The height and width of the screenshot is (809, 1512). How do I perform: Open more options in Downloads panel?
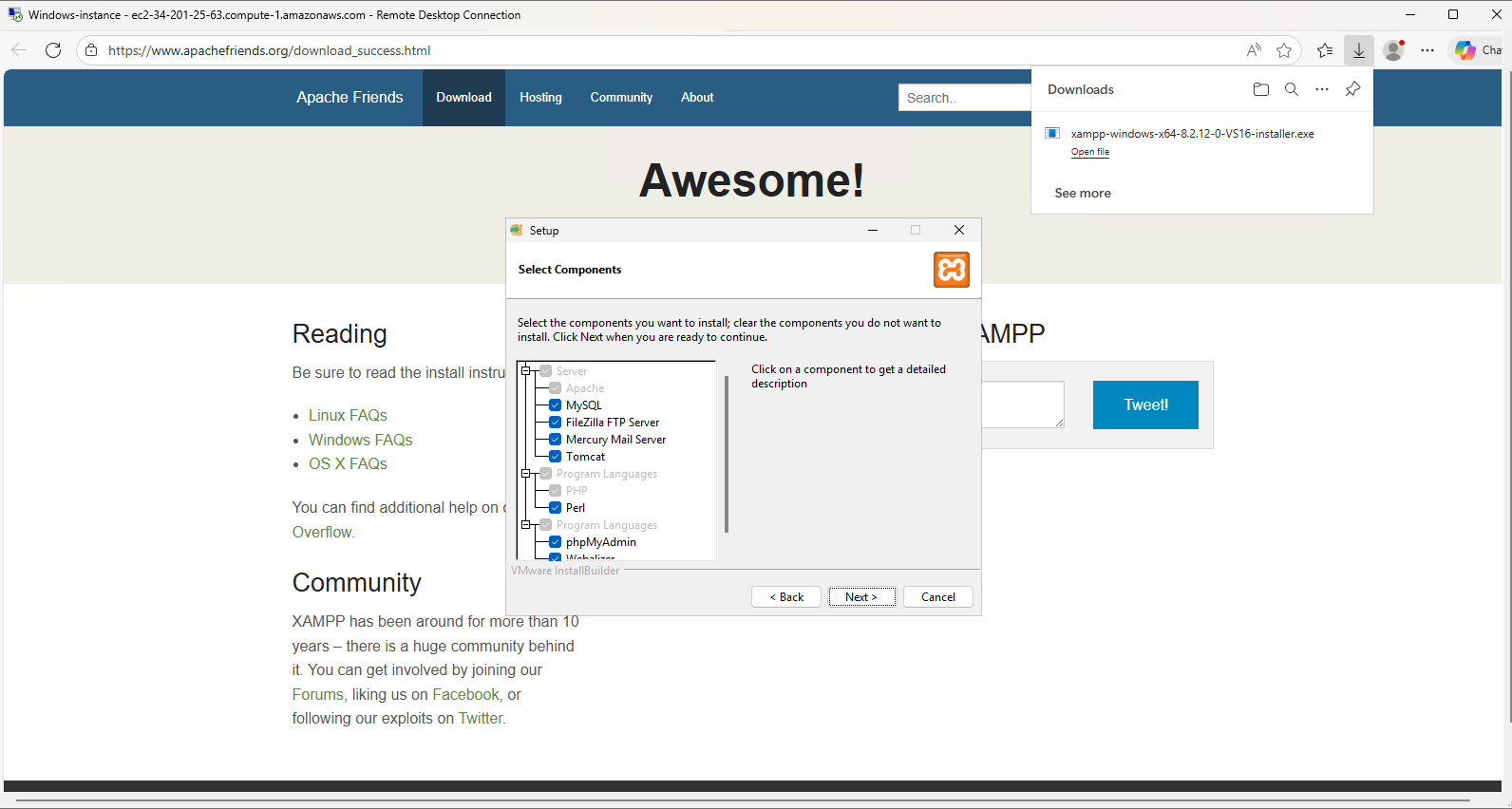coord(1322,89)
